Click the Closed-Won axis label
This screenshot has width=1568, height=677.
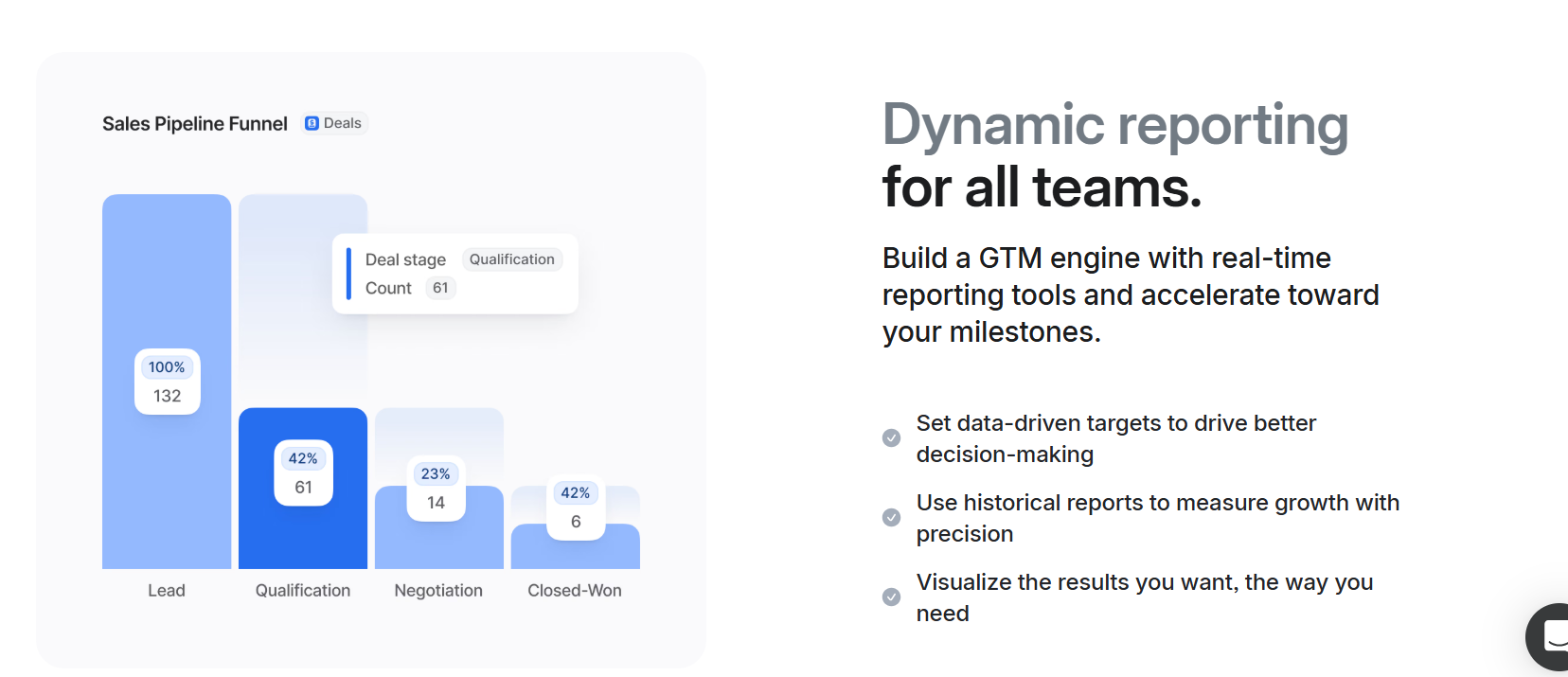click(575, 590)
